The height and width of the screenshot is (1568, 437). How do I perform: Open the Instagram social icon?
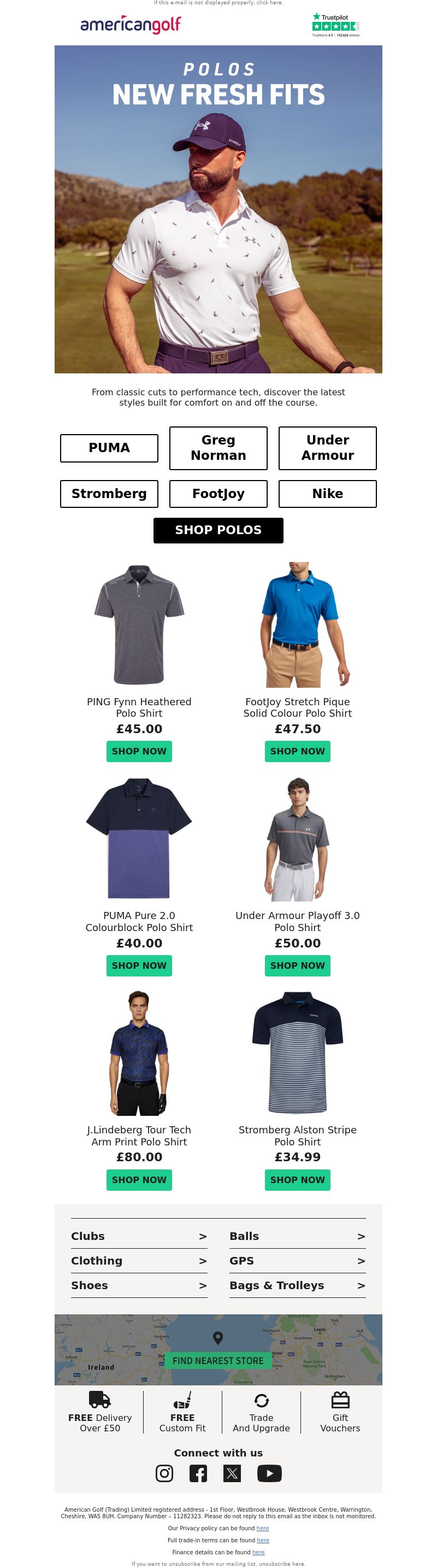click(x=164, y=1473)
